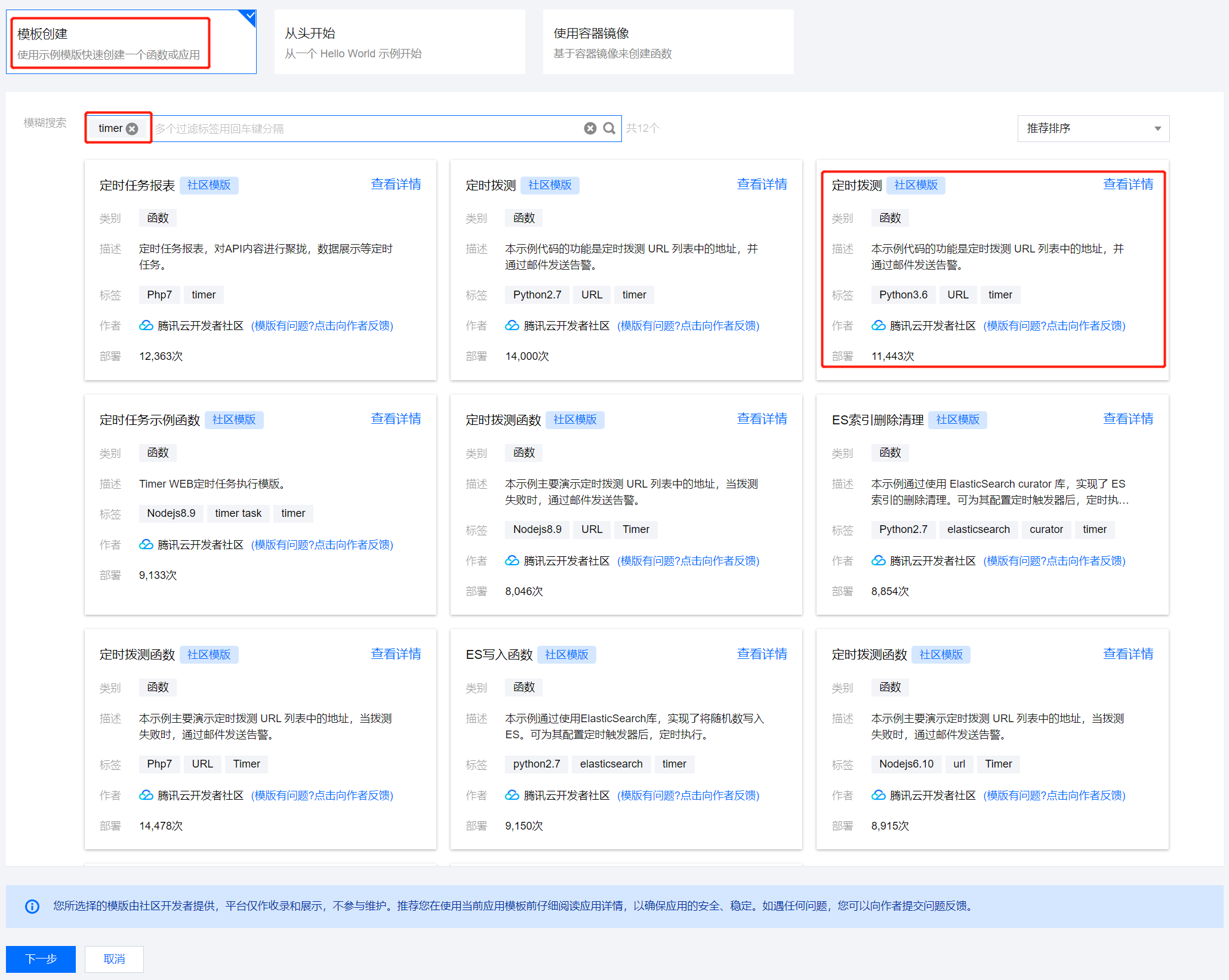
Task: Click author feedback link in 定时任务报表 card
Action: point(322,326)
